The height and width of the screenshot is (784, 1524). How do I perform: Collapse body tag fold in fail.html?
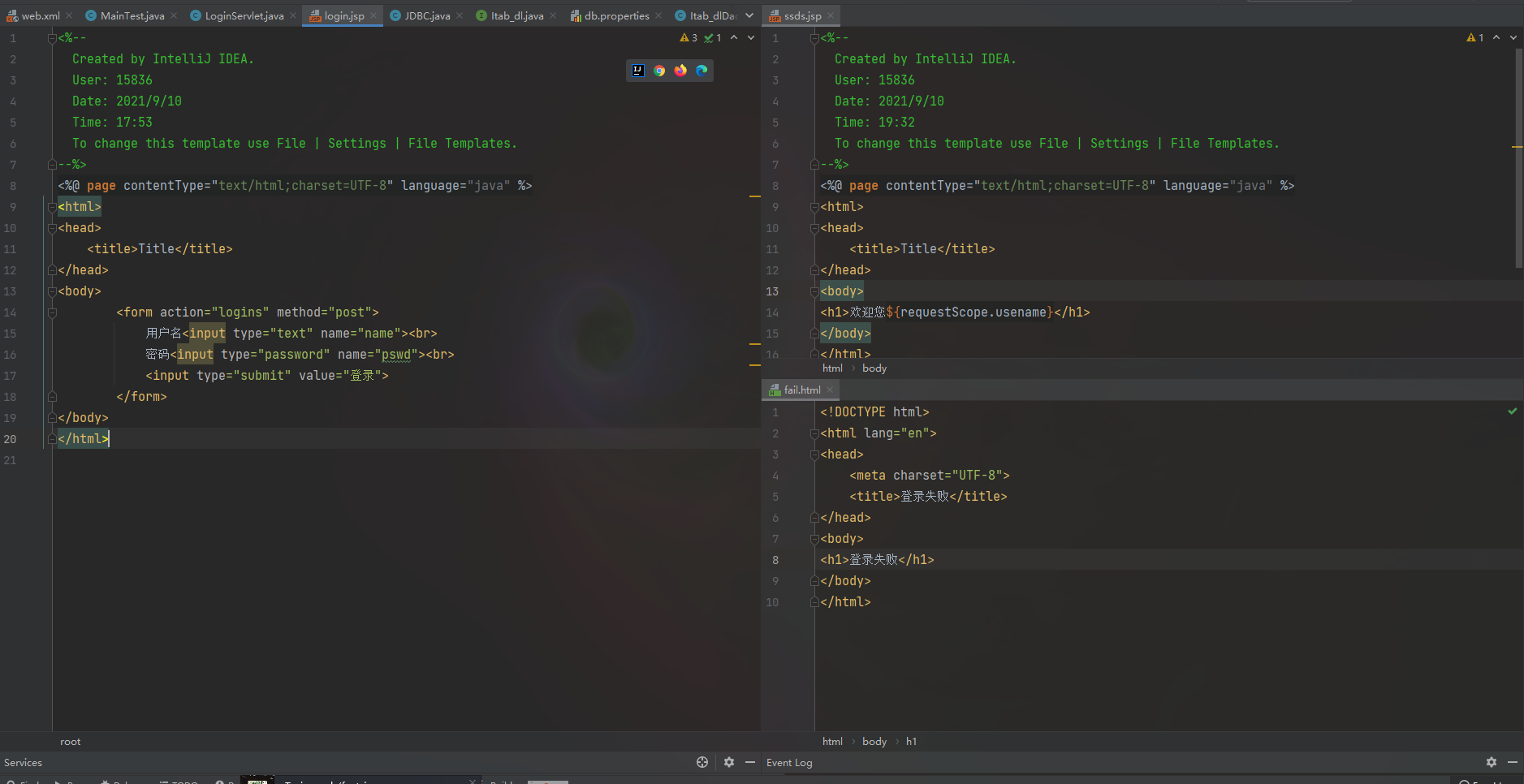(814, 539)
